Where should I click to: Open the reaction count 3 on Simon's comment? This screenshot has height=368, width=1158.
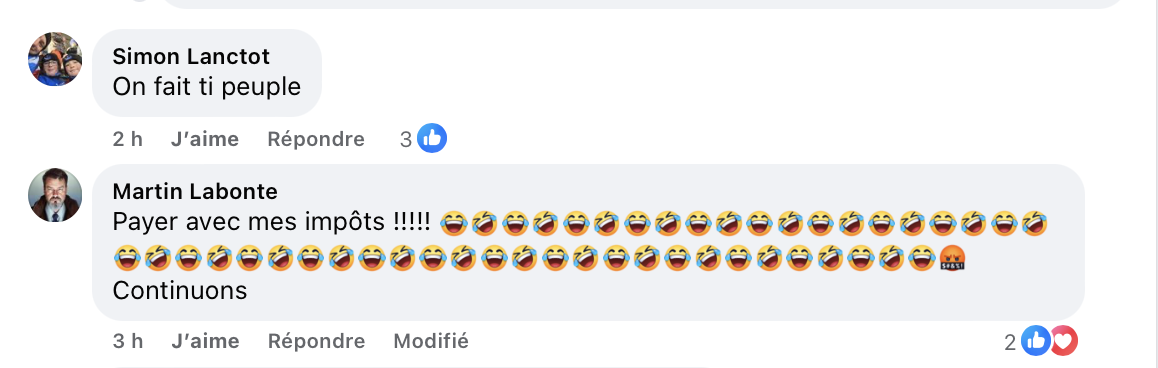coord(406,139)
